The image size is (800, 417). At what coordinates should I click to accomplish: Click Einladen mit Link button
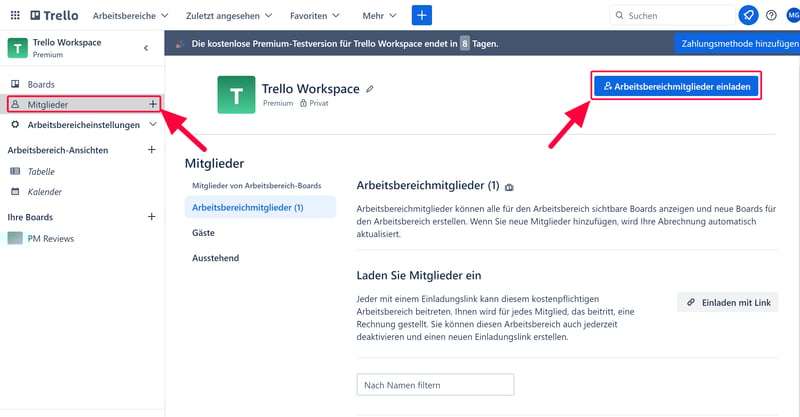tap(727, 302)
